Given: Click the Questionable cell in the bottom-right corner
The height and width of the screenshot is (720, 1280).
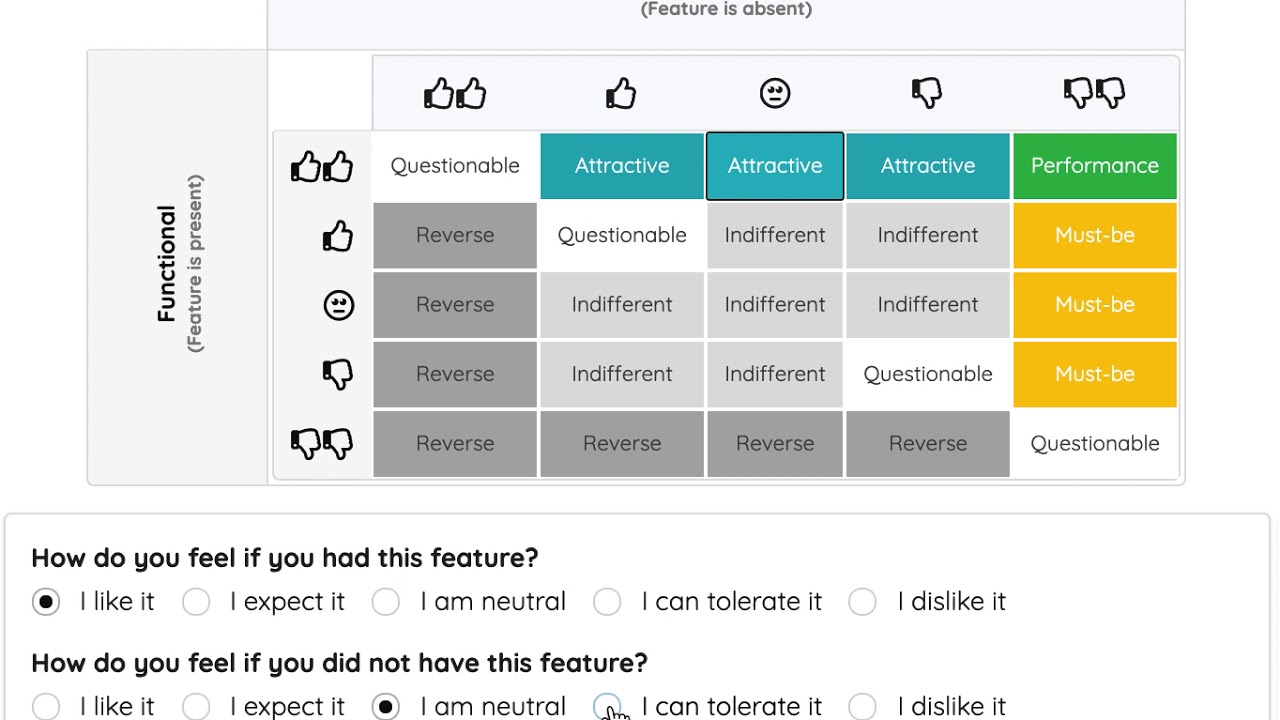Looking at the screenshot, I should (x=1094, y=443).
